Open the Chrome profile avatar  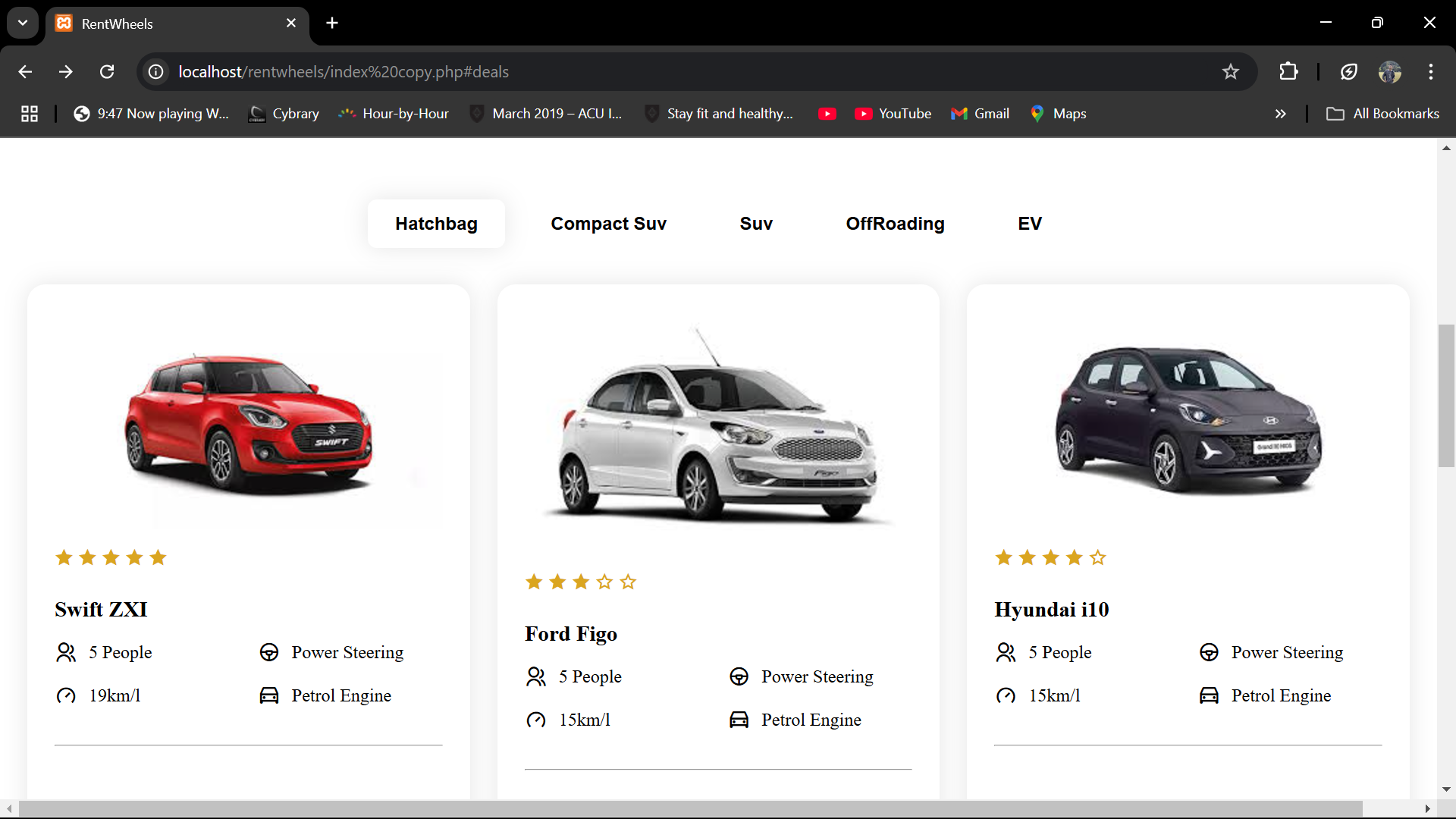tap(1390, 71)
